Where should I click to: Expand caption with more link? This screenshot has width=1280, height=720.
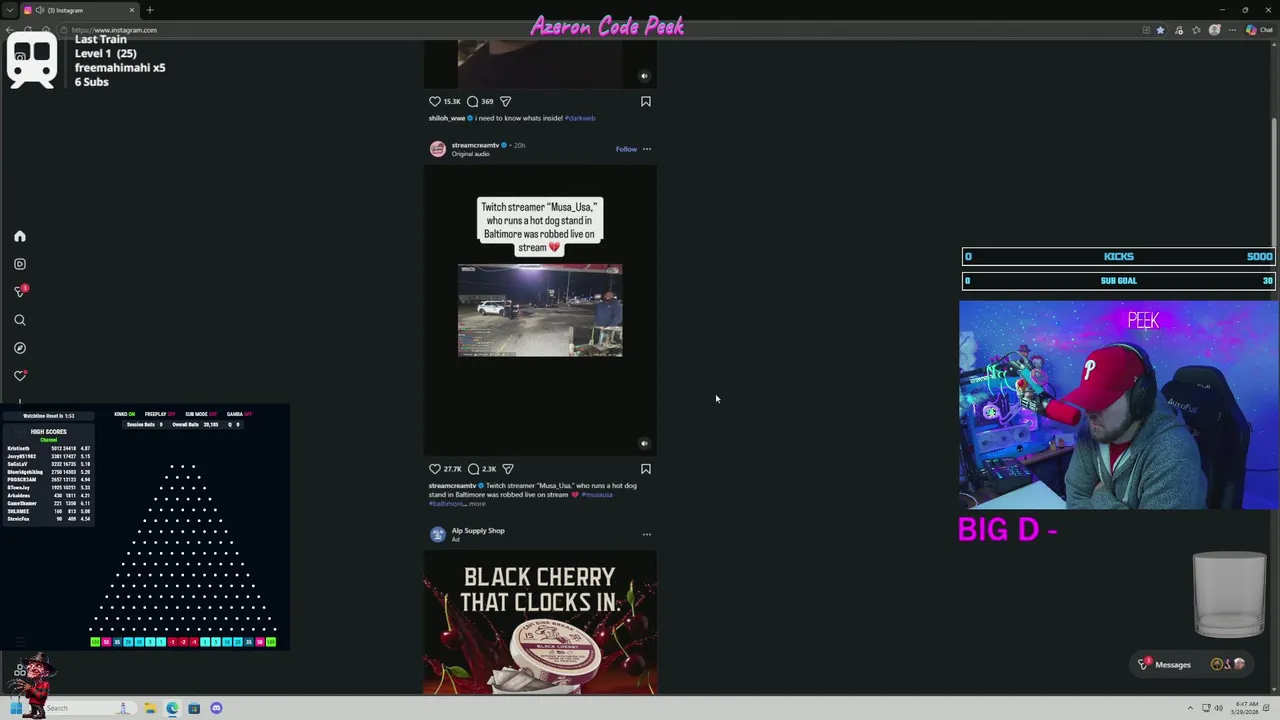[x=477, y=503]
